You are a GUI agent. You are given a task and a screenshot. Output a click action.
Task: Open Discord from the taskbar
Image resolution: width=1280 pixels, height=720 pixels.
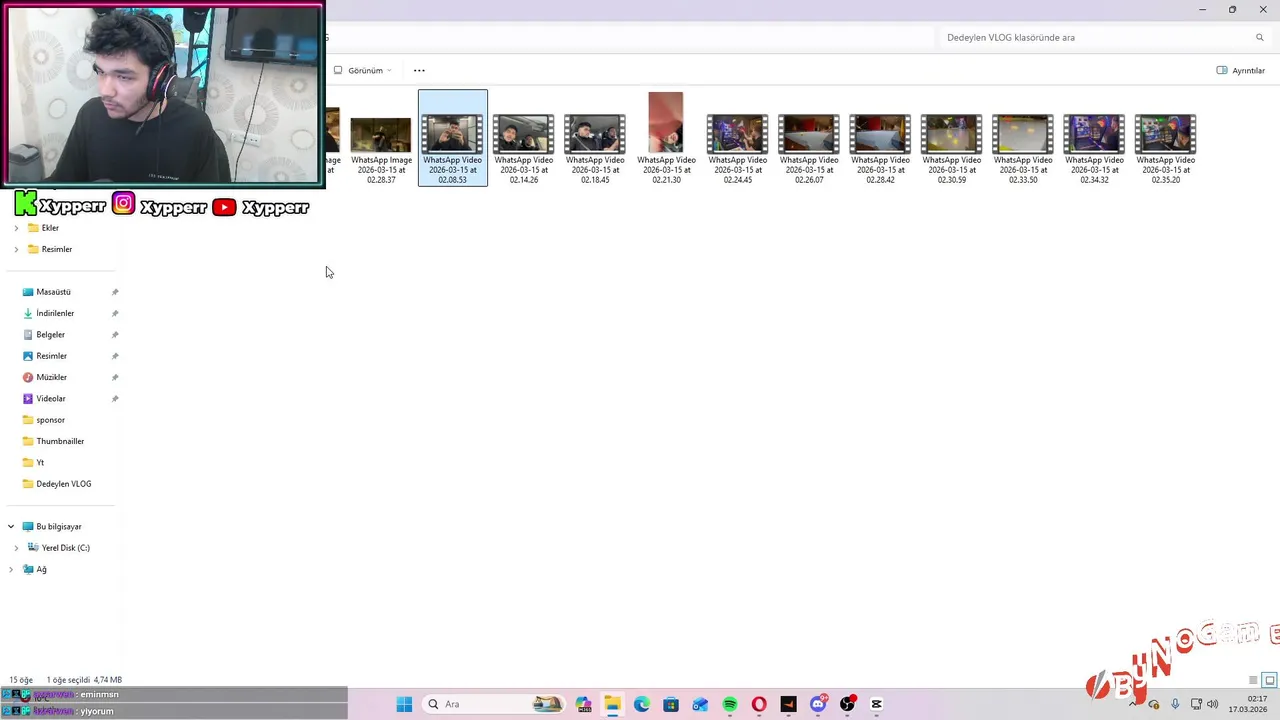coord(818,704)
